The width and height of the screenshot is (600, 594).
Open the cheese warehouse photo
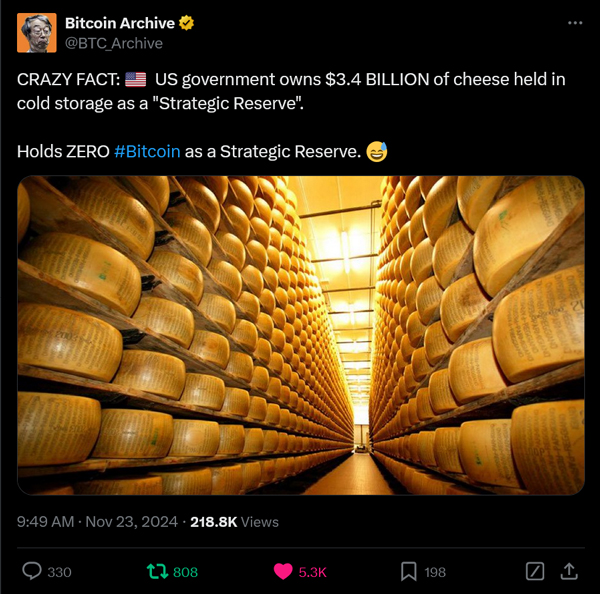point(301,335)
